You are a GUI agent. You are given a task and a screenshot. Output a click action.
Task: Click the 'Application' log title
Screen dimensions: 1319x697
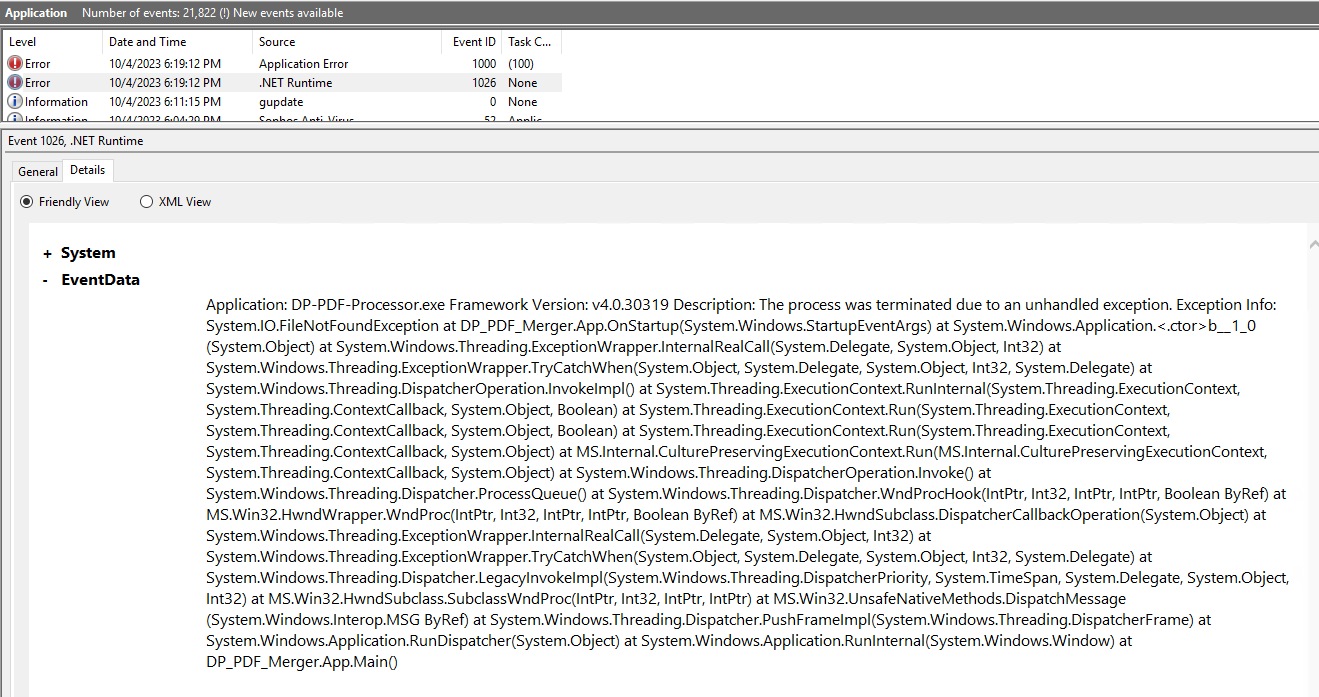(x=37, y=13)
